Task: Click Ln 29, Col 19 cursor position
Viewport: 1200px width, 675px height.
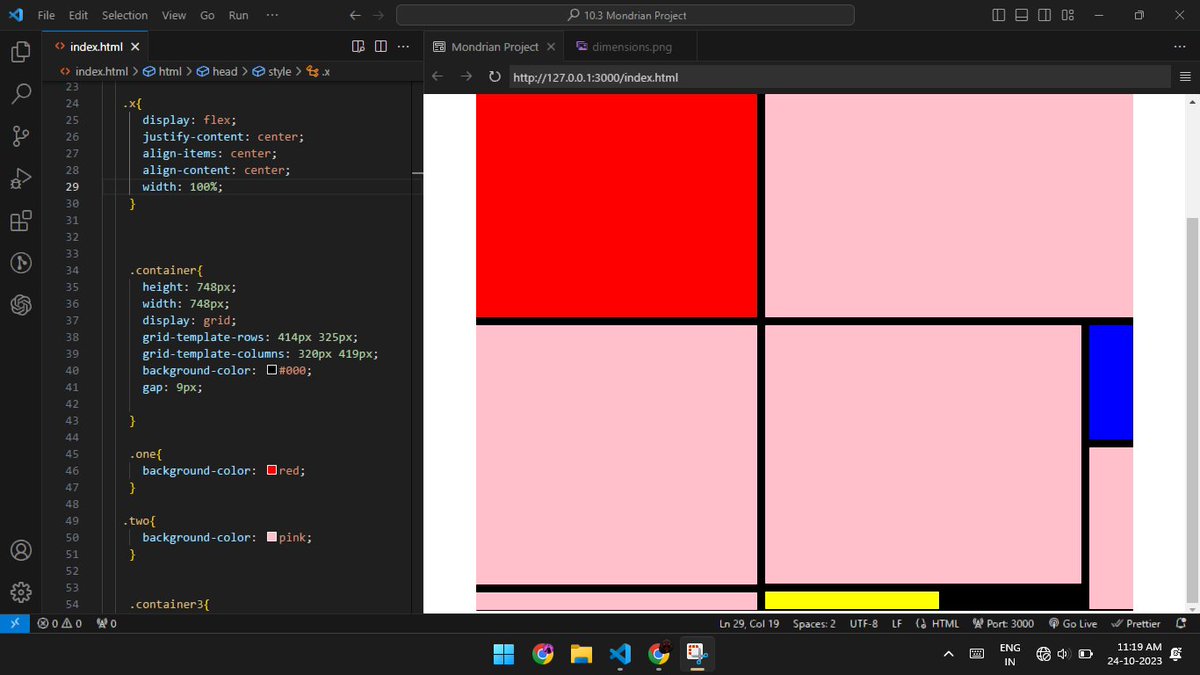Action: pyautogui.click(x=749, y=623)
